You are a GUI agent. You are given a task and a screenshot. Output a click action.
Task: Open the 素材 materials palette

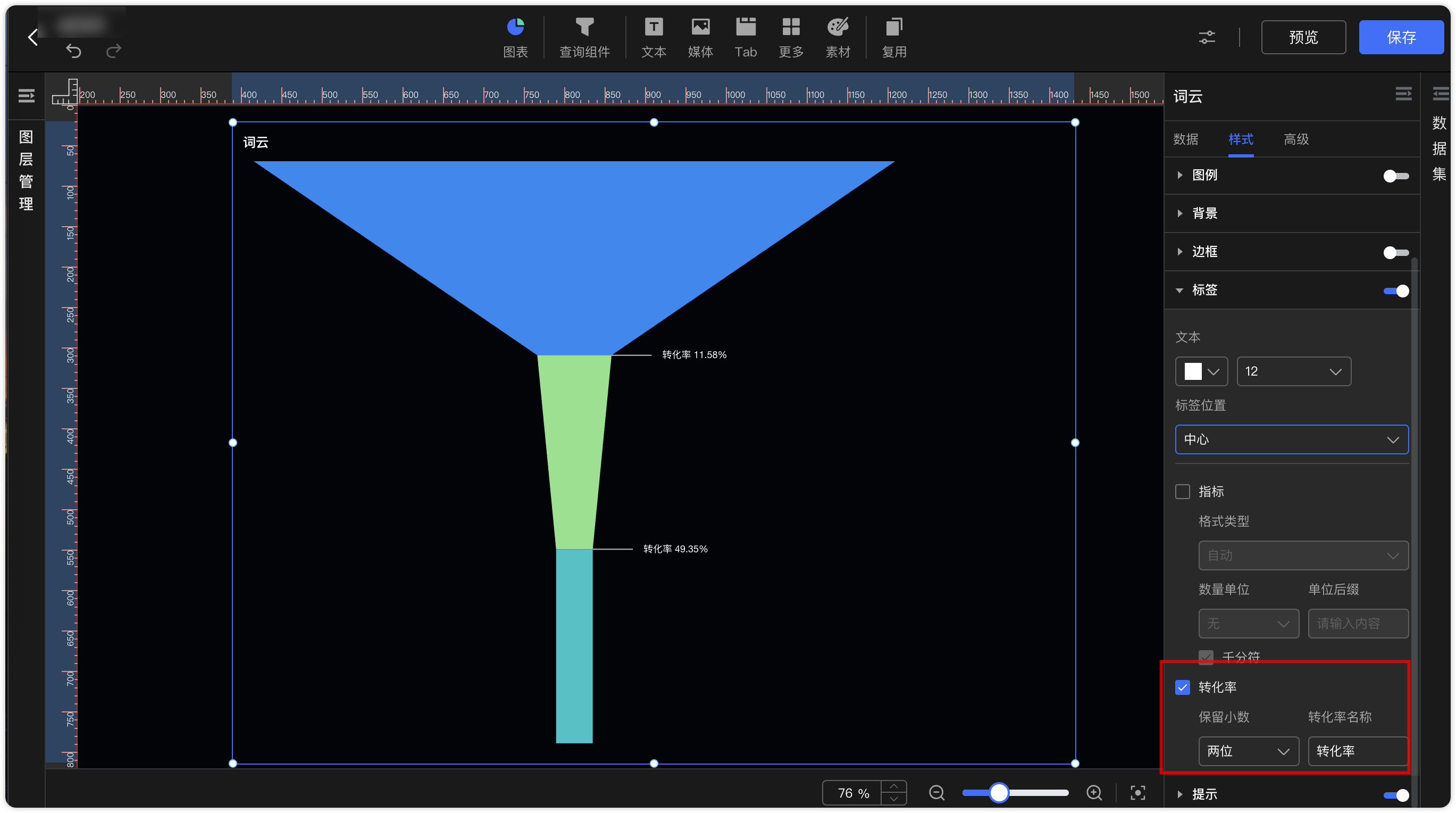(x=838, y=37)
